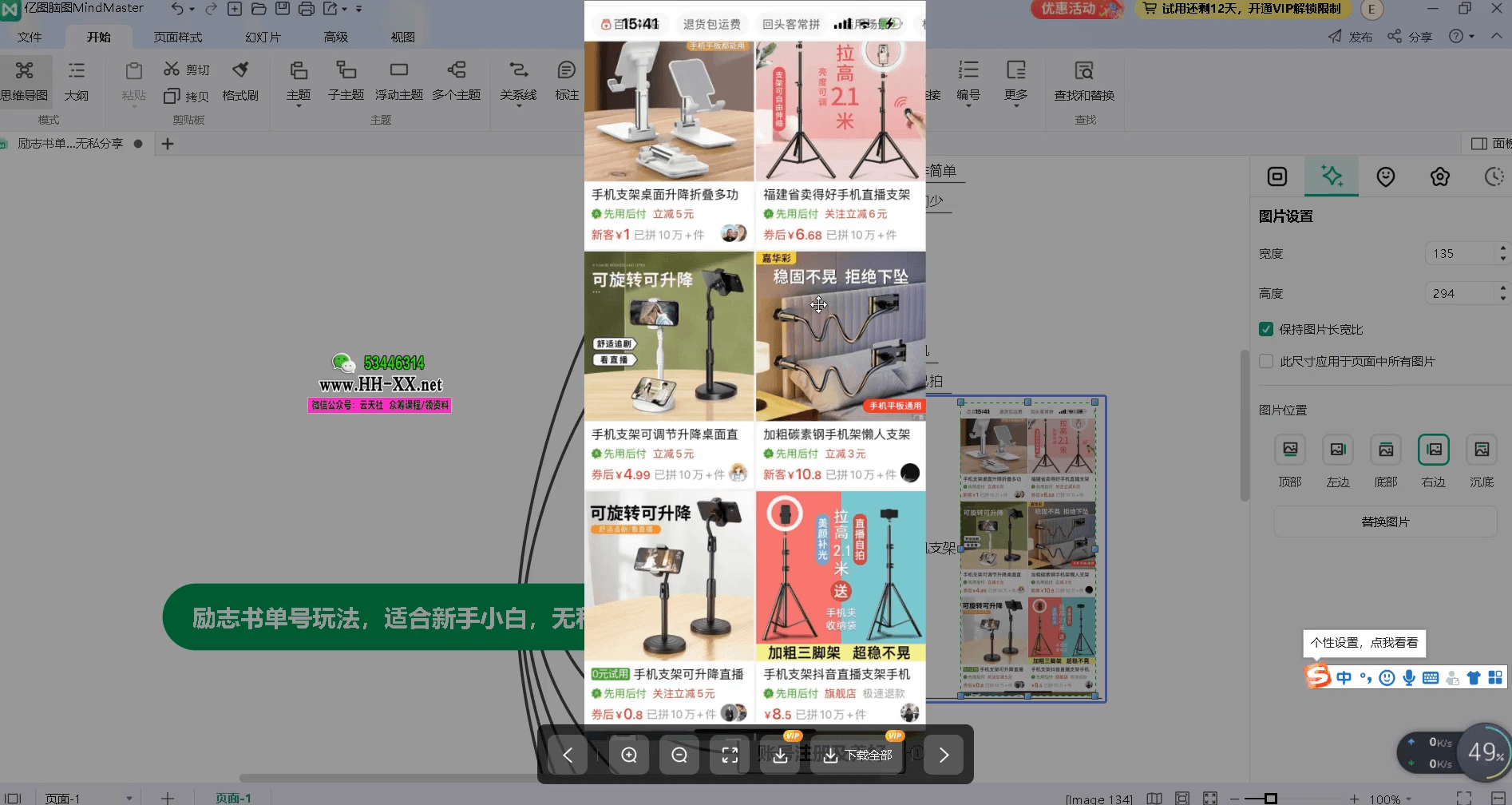
Task: Expand the 关系线 relationship dropdown
Action: point(518,106)
